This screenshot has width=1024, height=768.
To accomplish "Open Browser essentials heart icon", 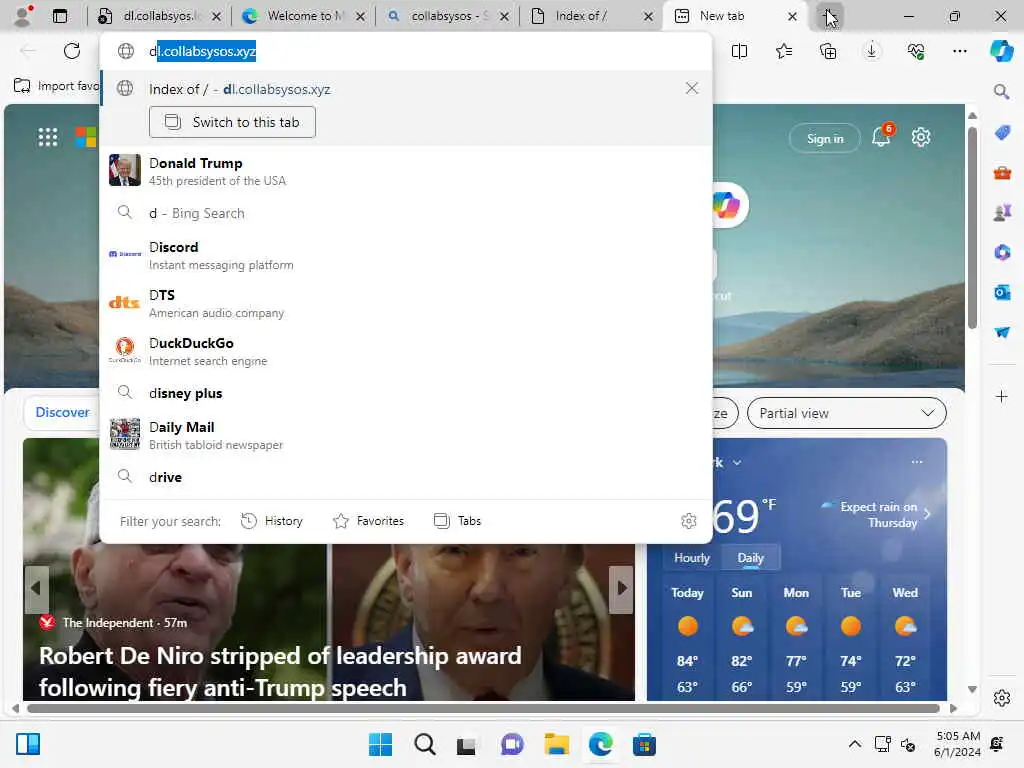I will pos(916,51).
